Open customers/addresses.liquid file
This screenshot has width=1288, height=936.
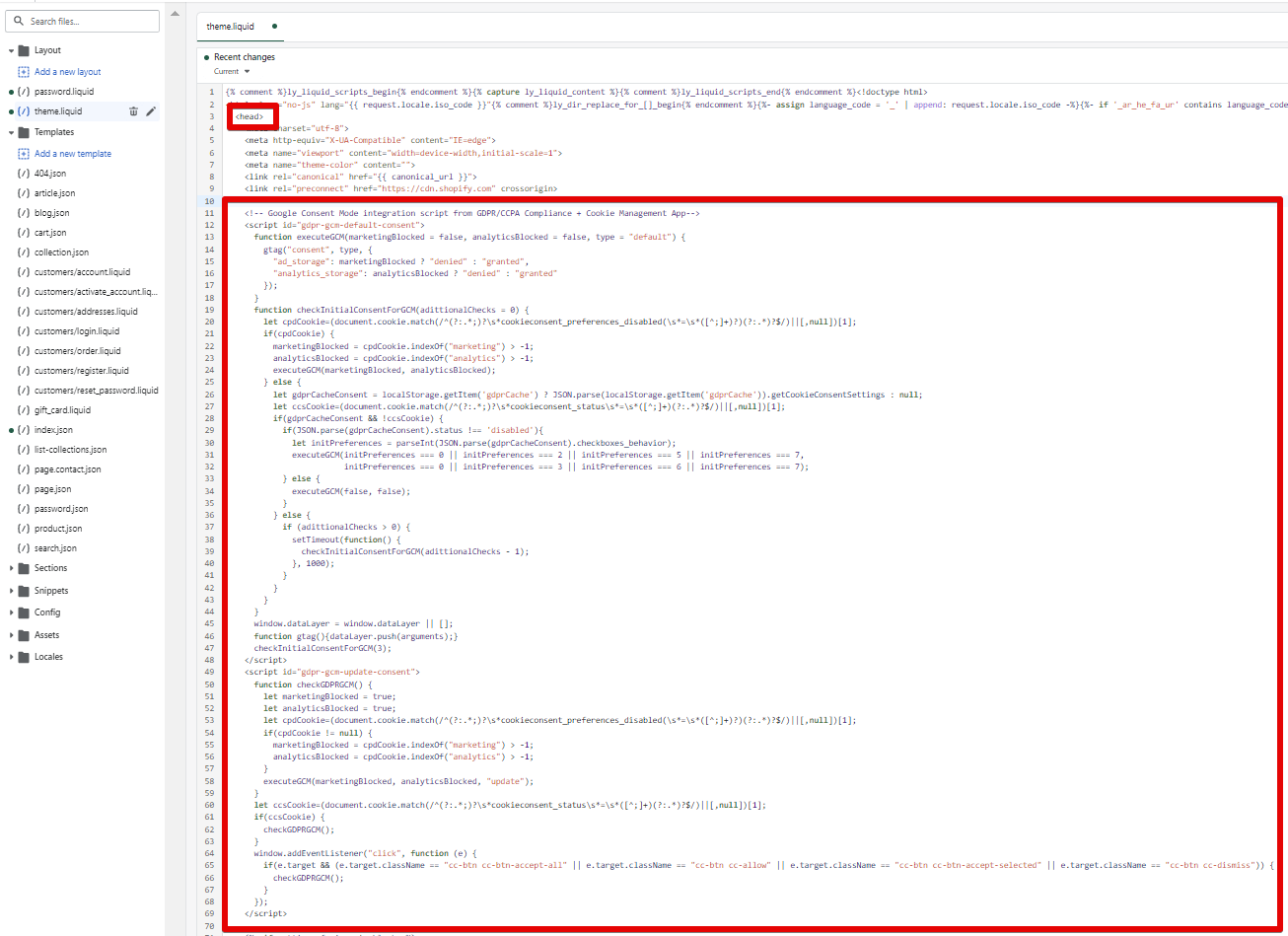point(86,312)
